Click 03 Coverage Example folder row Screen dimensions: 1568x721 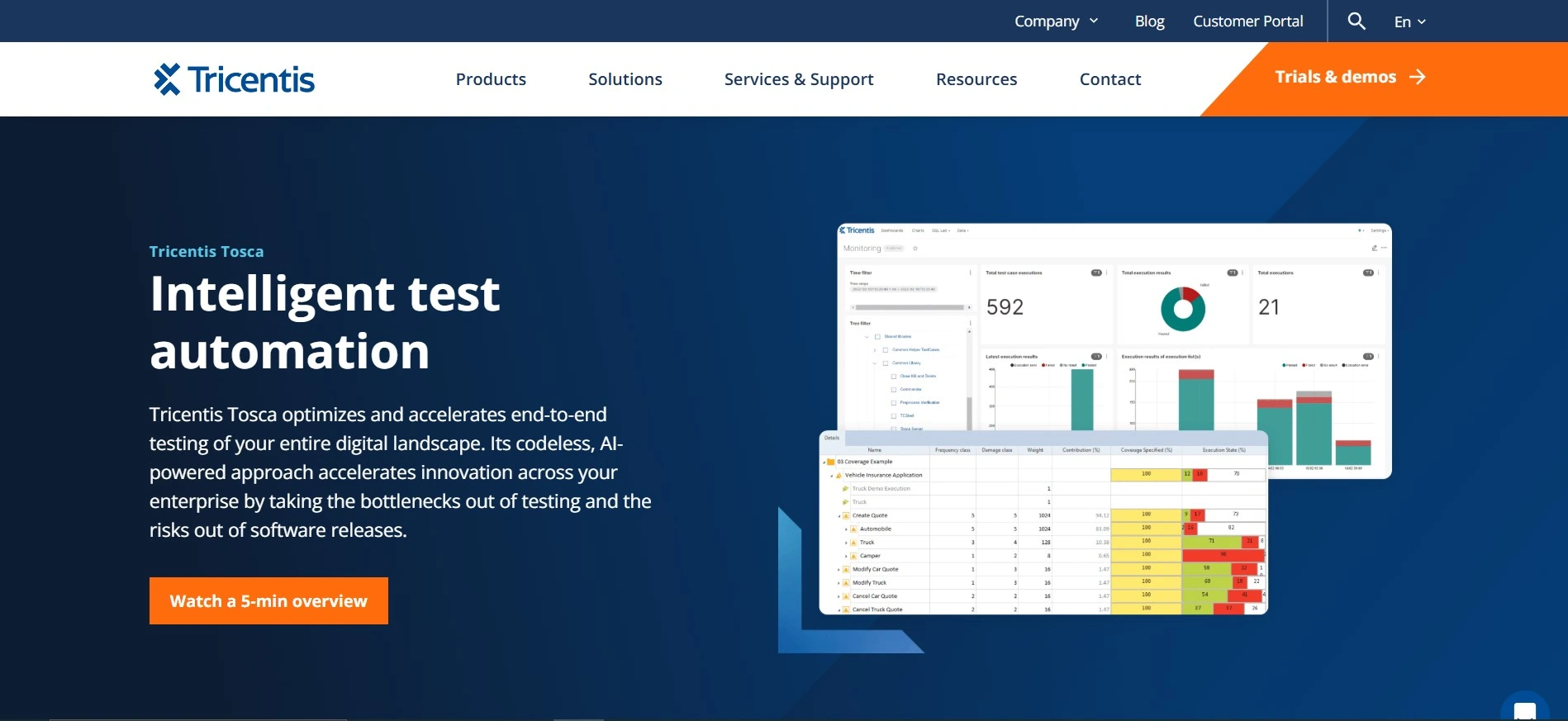click(x=1043, y=462)
